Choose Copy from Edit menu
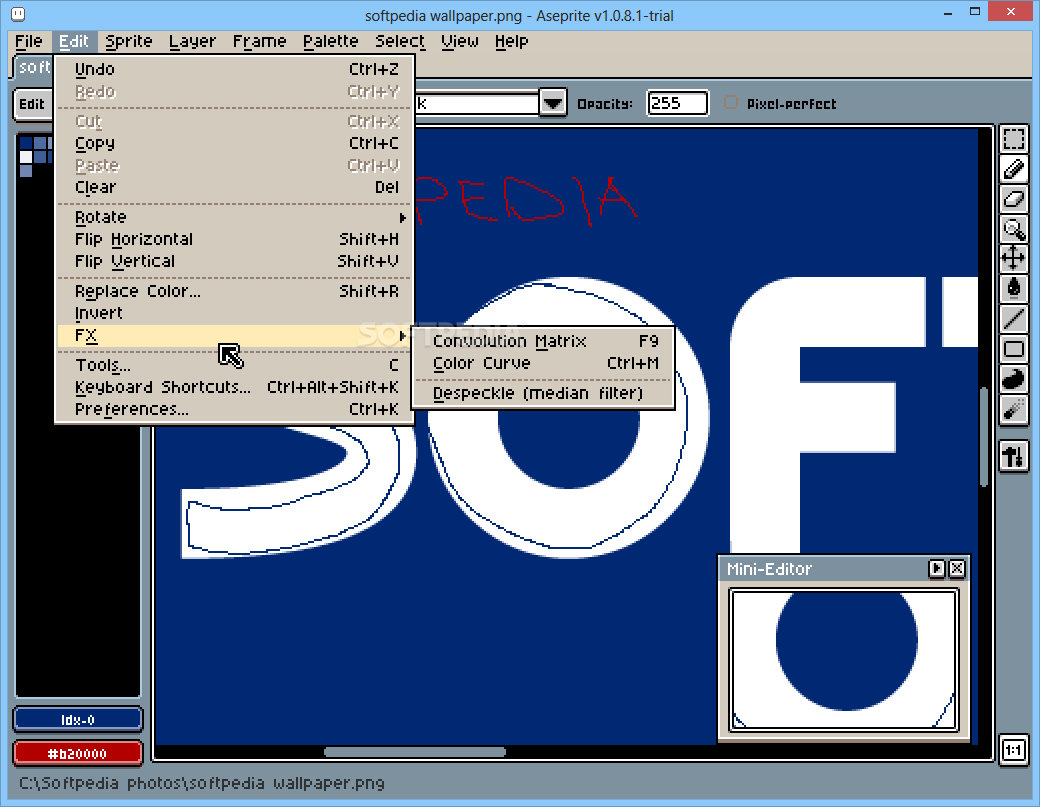1040x807 pixels. click(x=235, y=143)
